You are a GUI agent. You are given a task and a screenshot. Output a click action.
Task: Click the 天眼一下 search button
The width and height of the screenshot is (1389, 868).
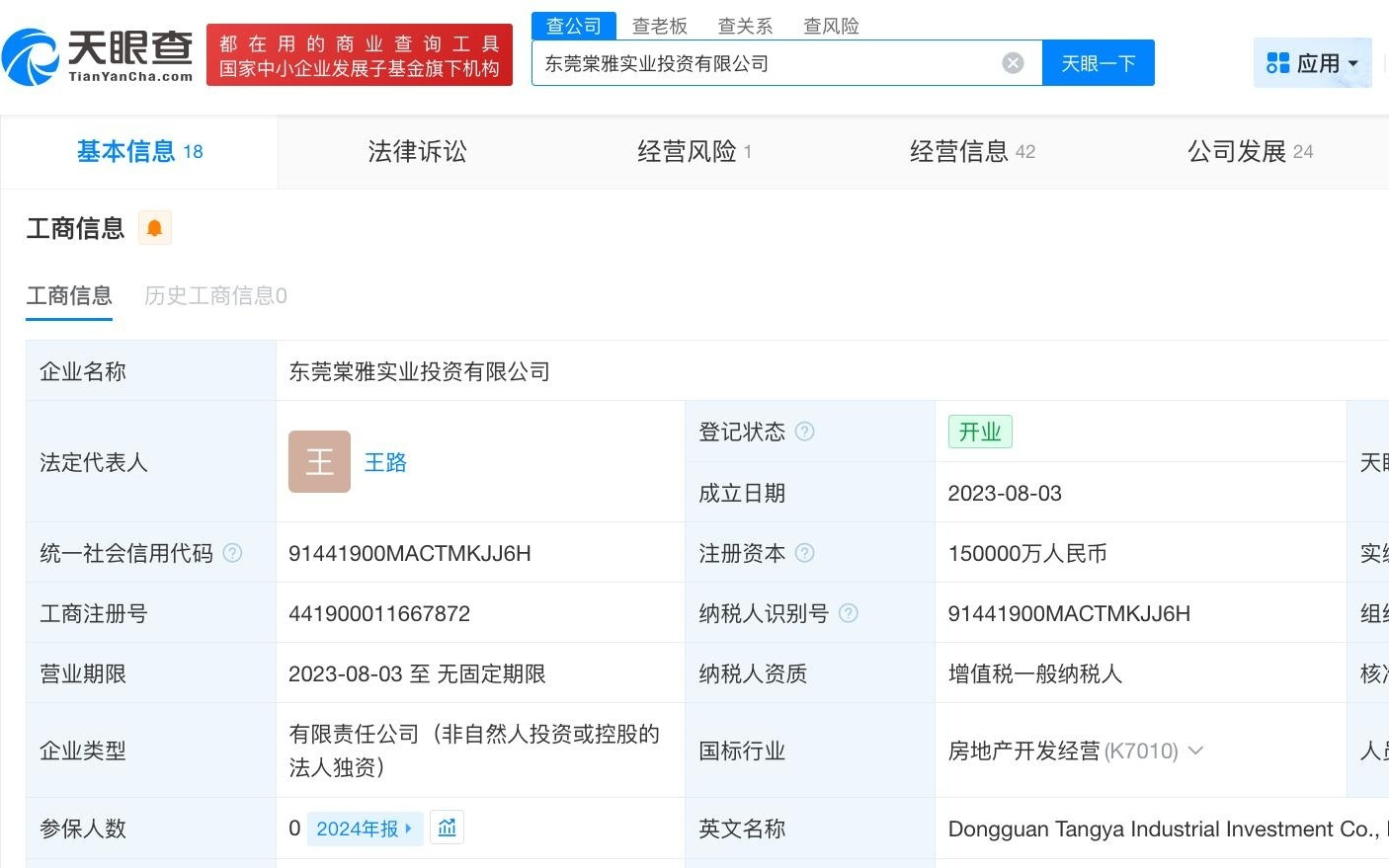(1099, 62)
